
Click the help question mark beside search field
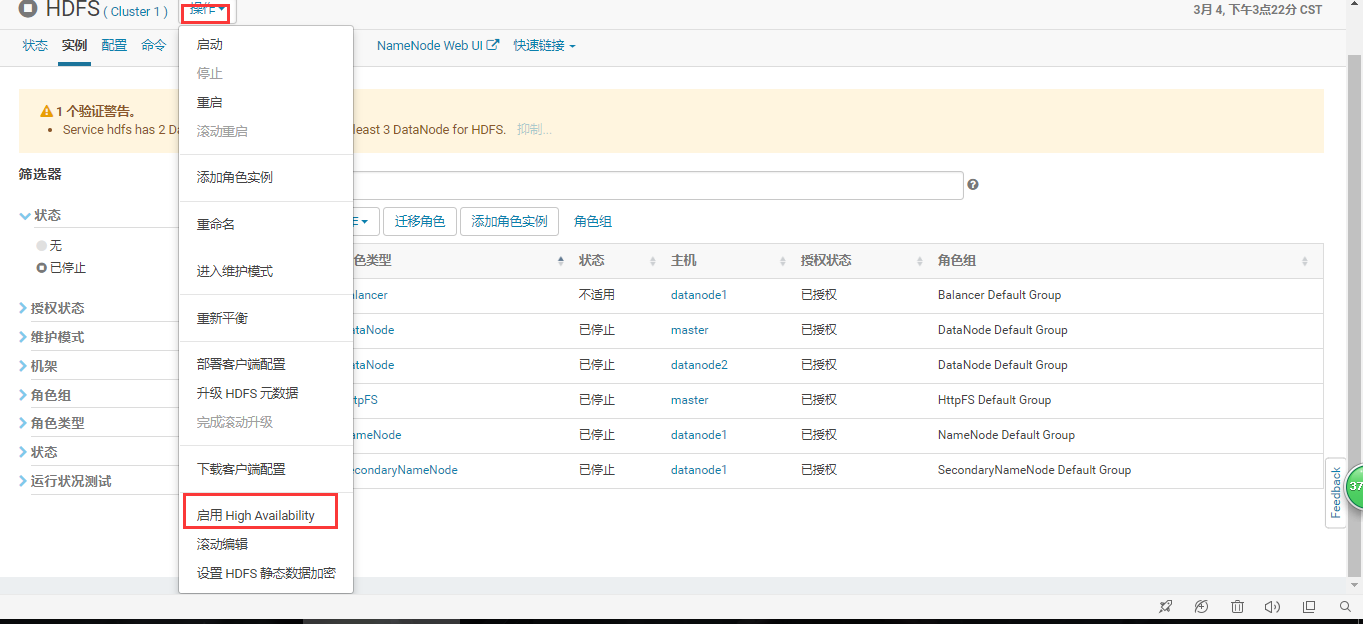973,185
